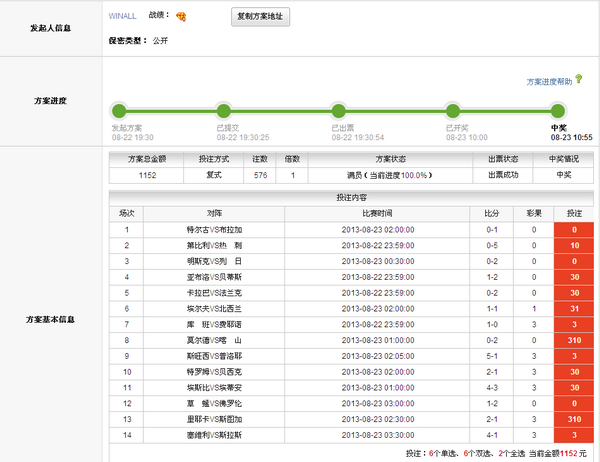Click the red 31 bet cell for match 6

click(574, 309)
